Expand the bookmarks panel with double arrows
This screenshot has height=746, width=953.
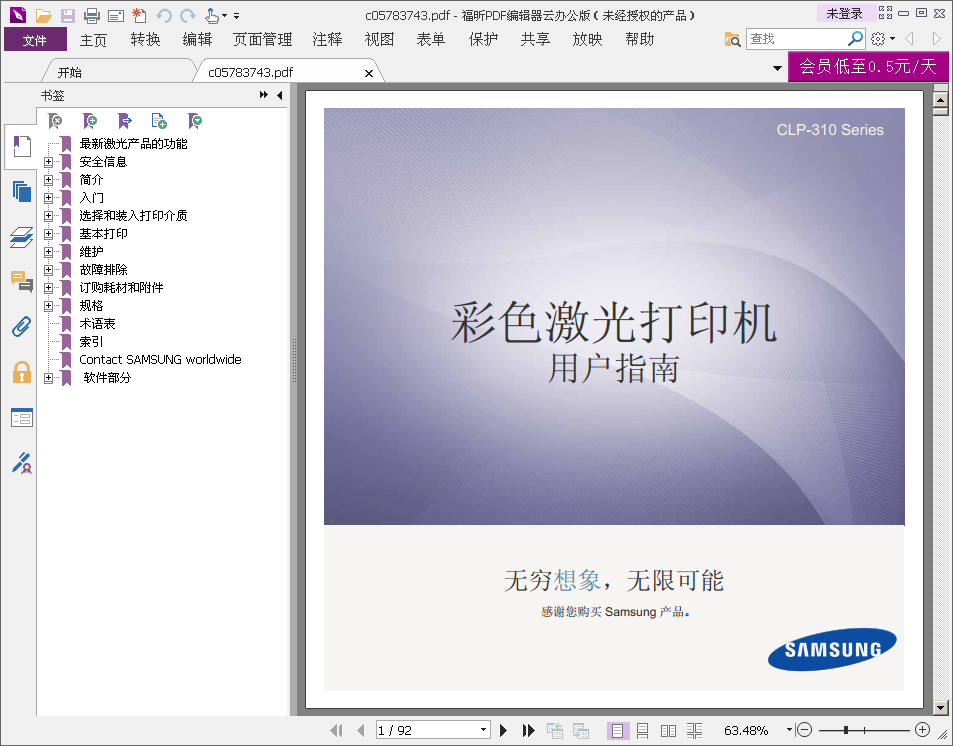tap(263, 95)
